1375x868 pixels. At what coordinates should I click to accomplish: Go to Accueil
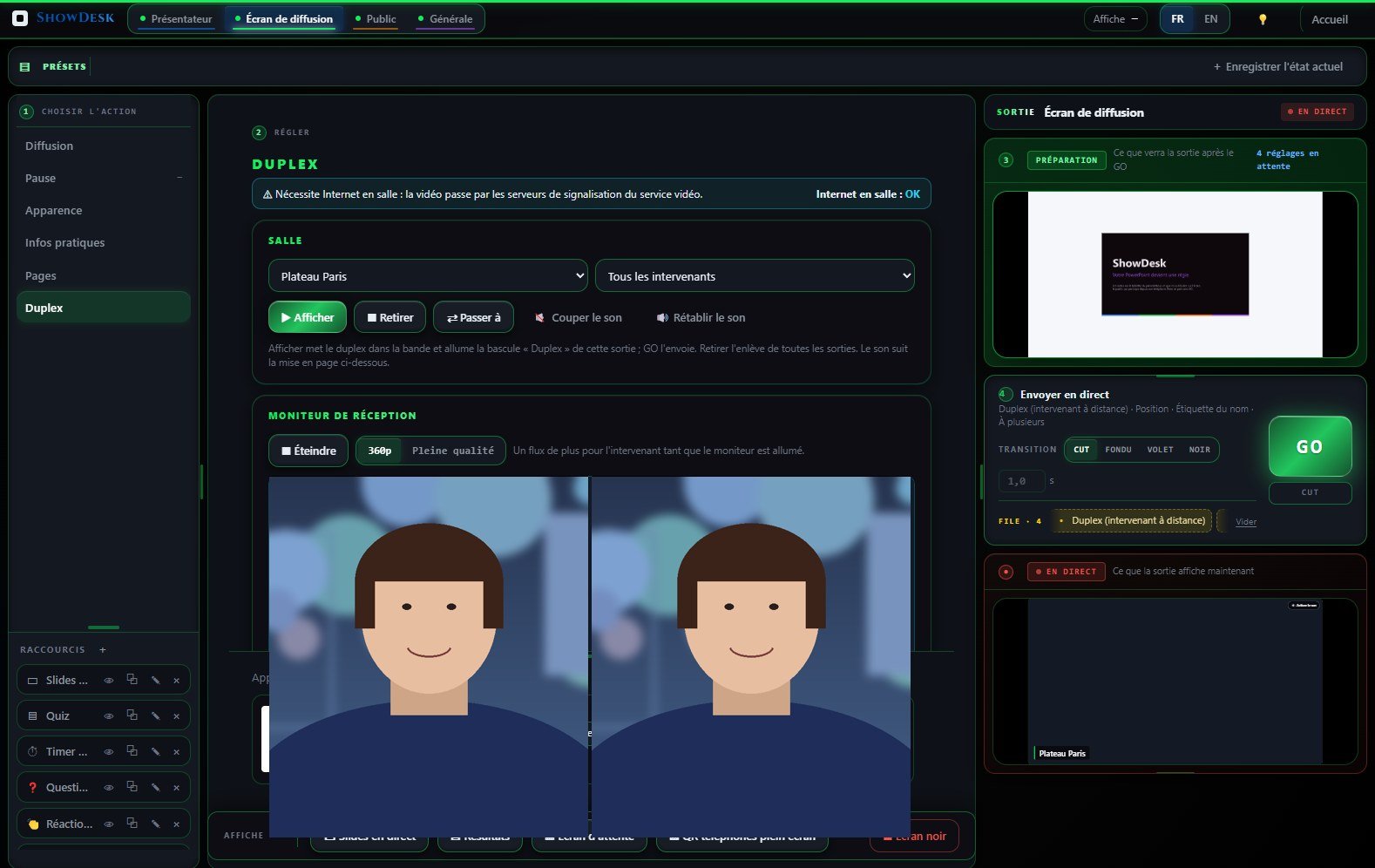1330,19
